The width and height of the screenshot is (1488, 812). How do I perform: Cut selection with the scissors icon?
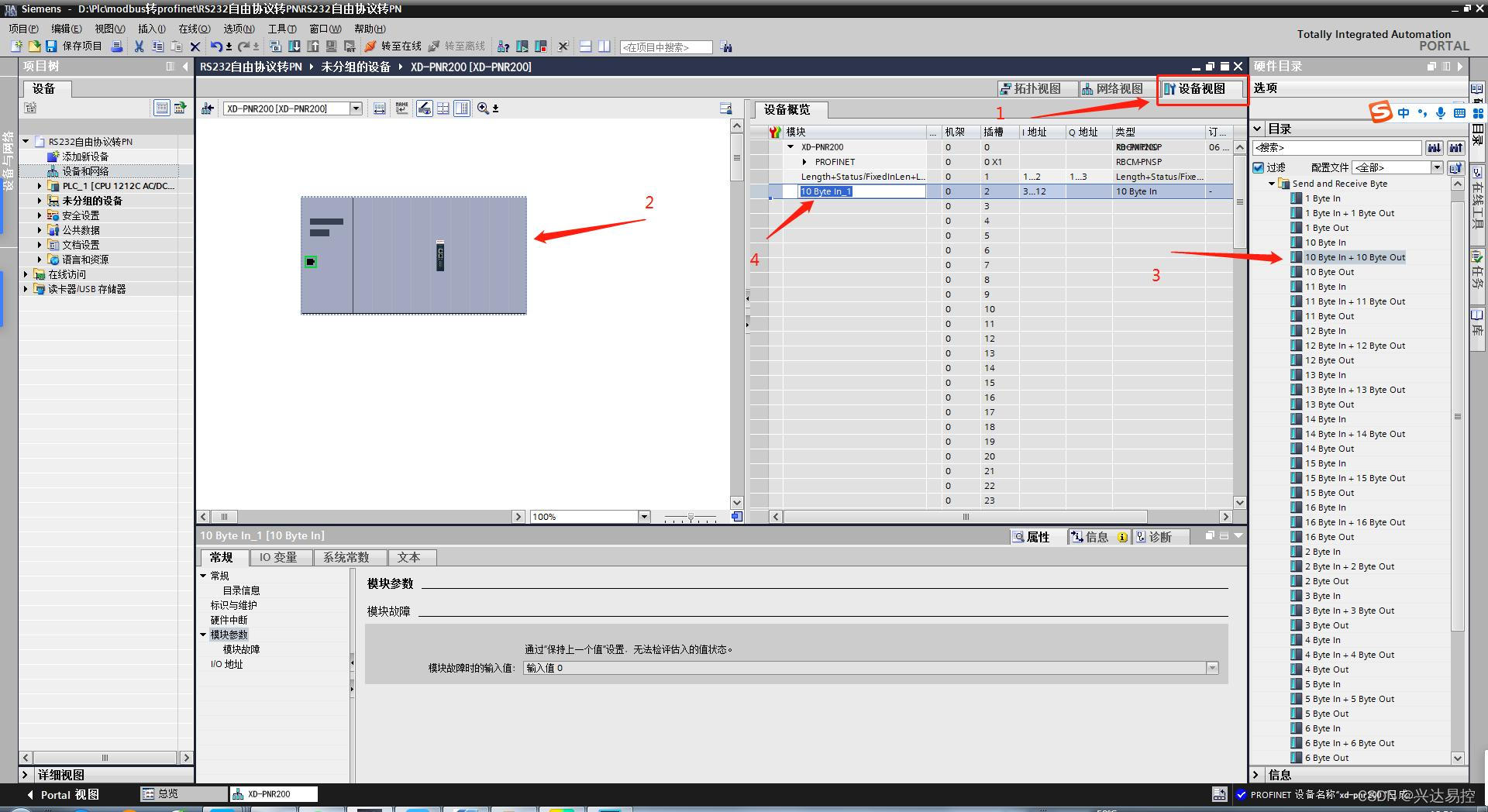click(139, 46)
